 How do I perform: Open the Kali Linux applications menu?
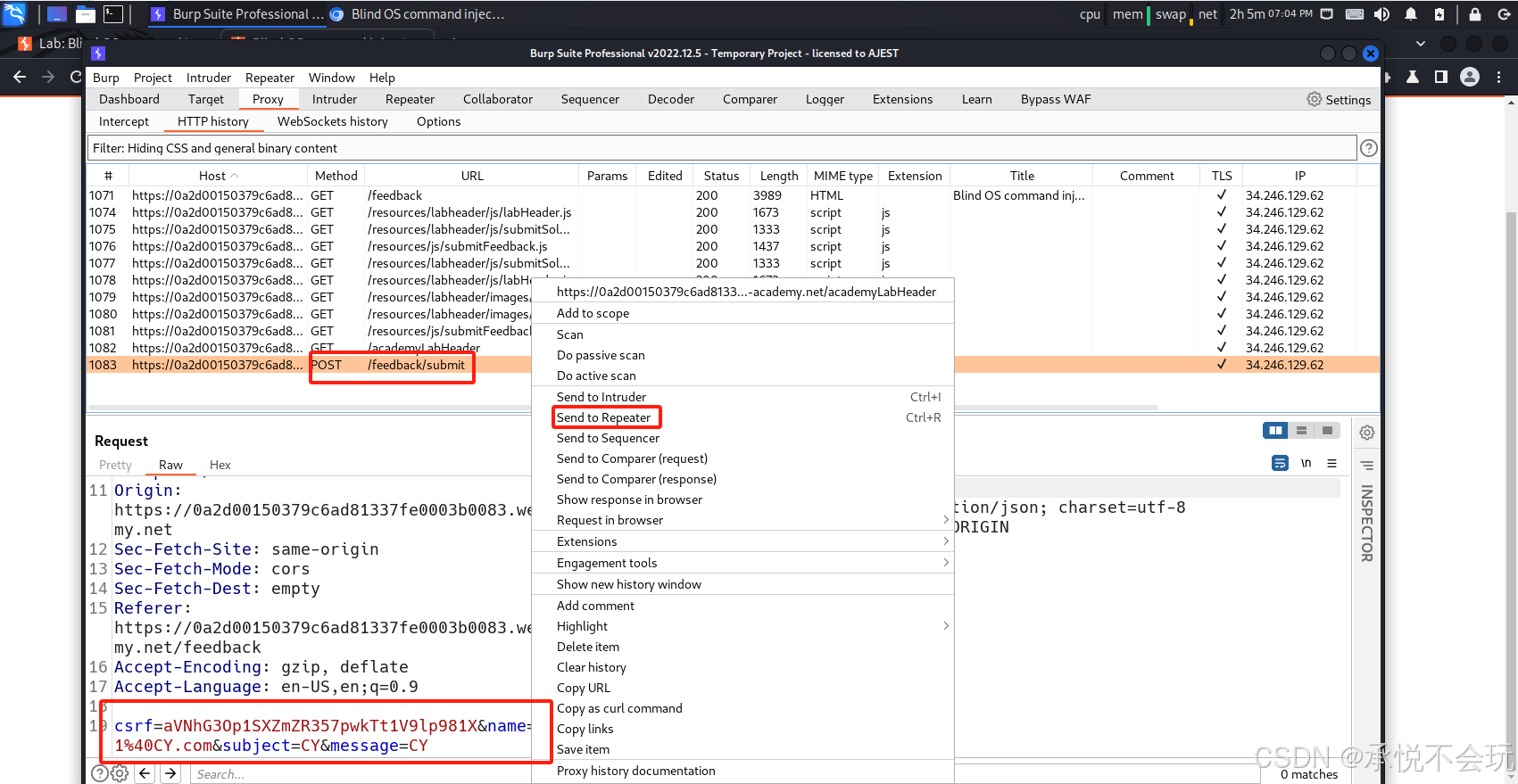coord(14,13)
